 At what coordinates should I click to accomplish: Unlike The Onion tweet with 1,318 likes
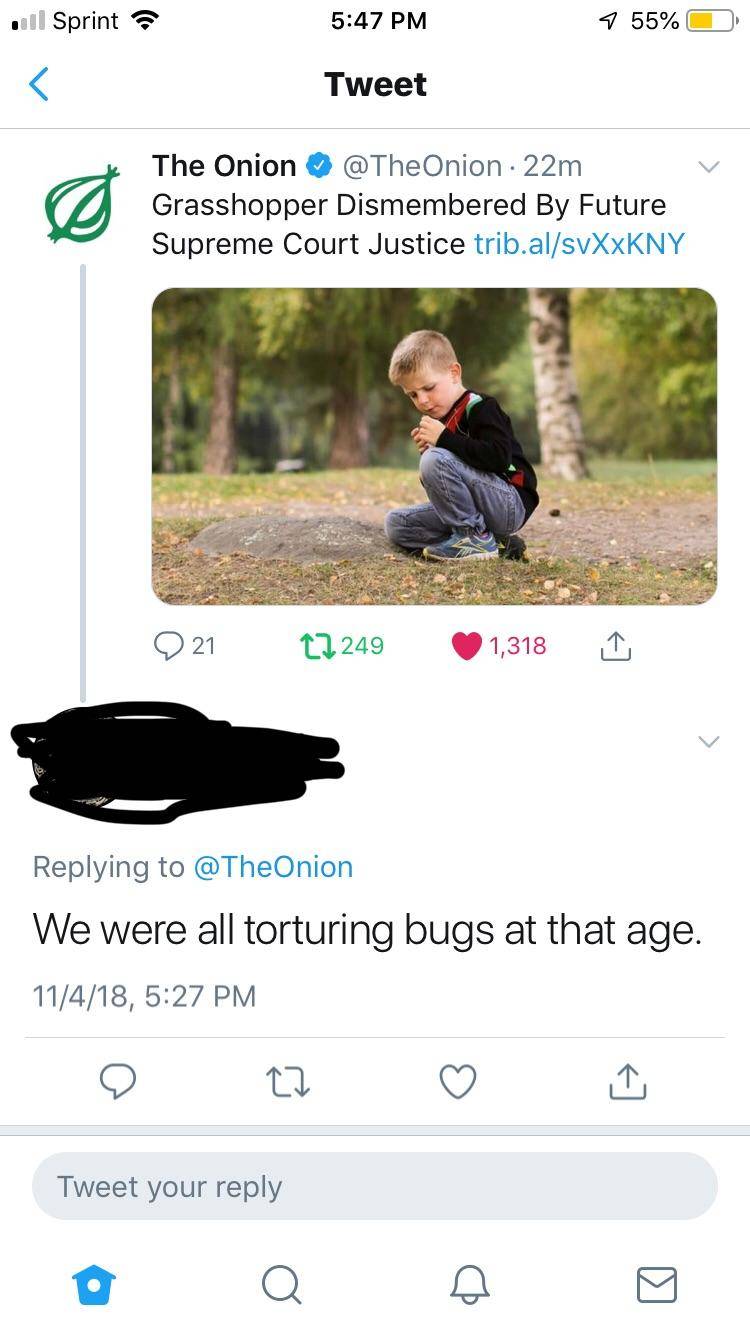pyautogui.click(x=467, y=645)
